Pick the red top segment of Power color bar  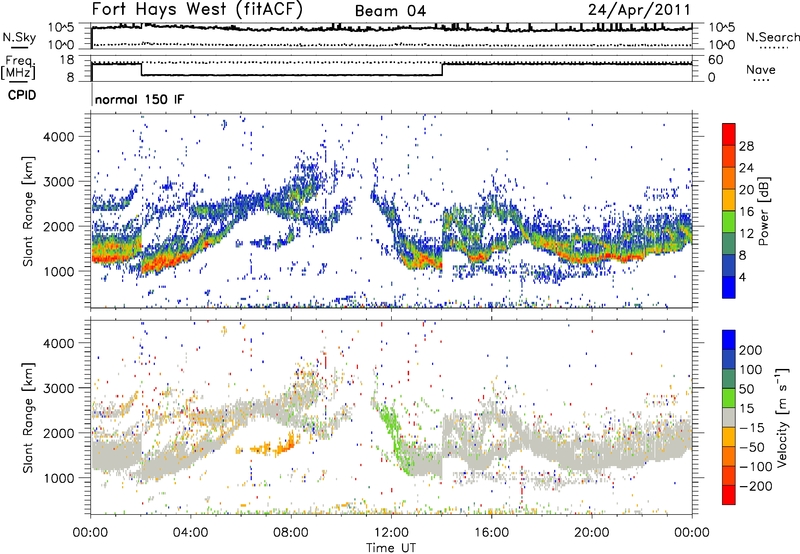[729, 134]
